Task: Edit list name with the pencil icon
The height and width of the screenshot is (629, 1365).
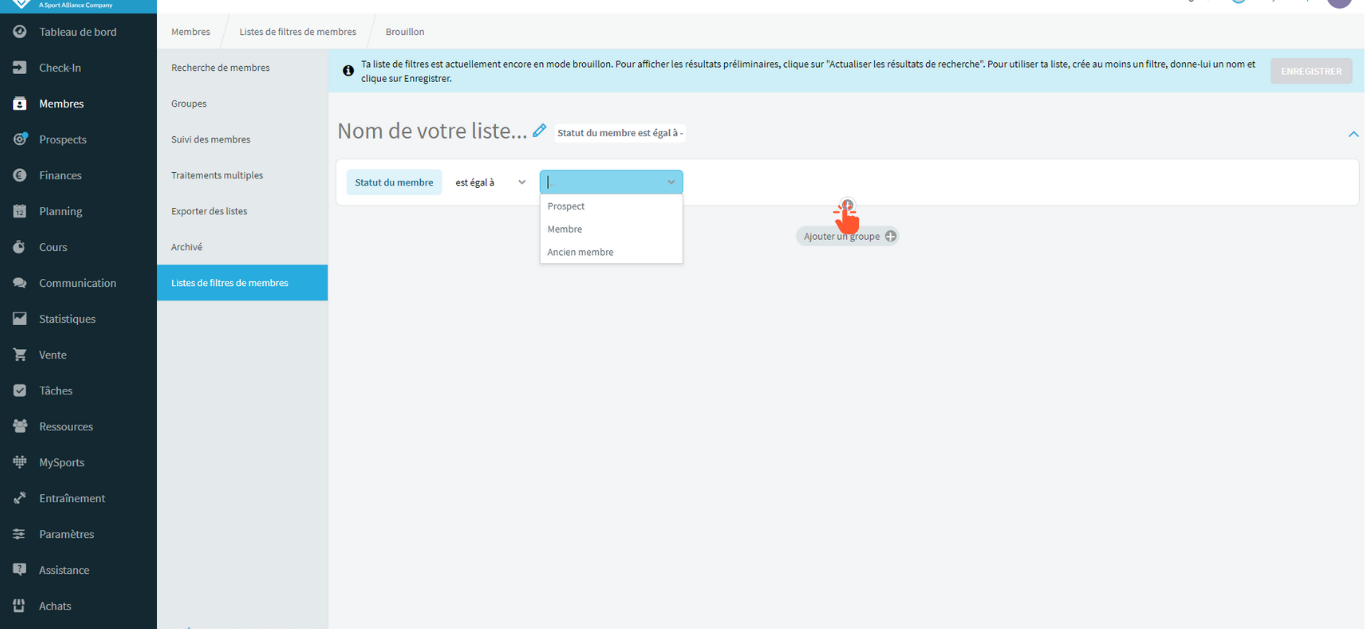Action: (540, 130)
